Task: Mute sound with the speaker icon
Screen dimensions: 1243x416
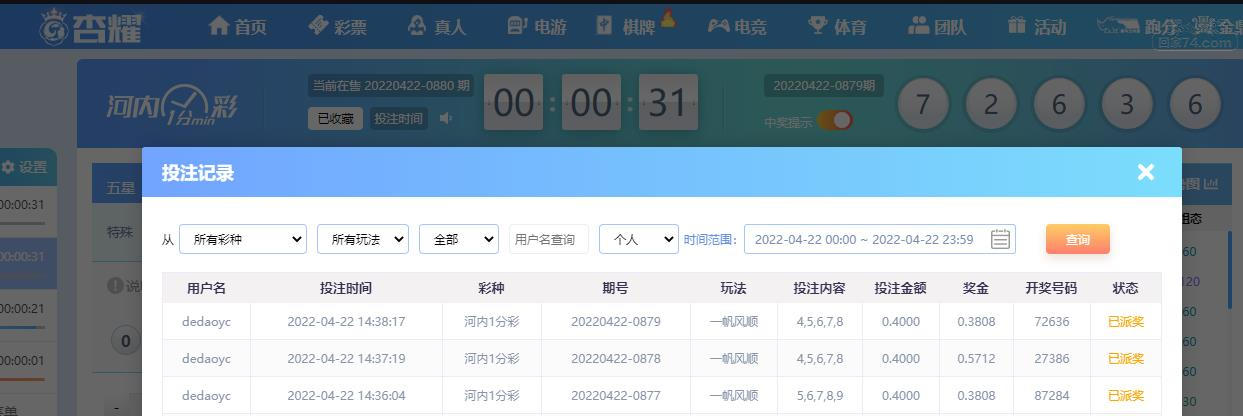Action: click(445, 118)
